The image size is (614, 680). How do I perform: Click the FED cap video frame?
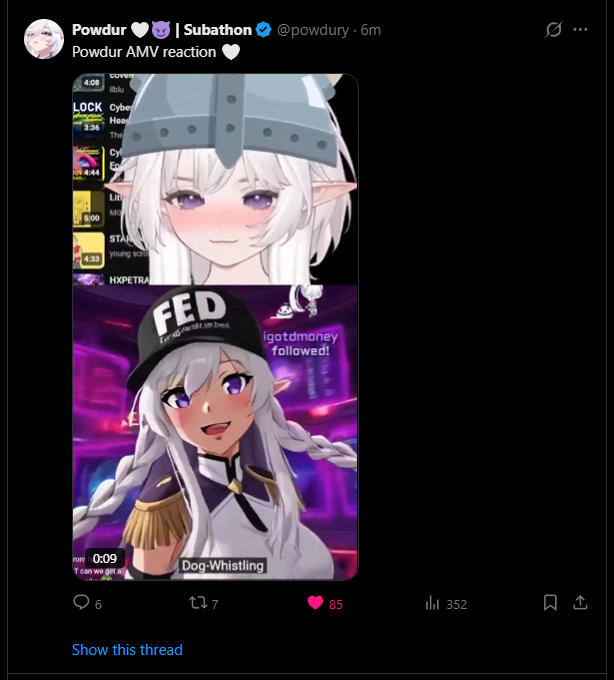point(215,432)
